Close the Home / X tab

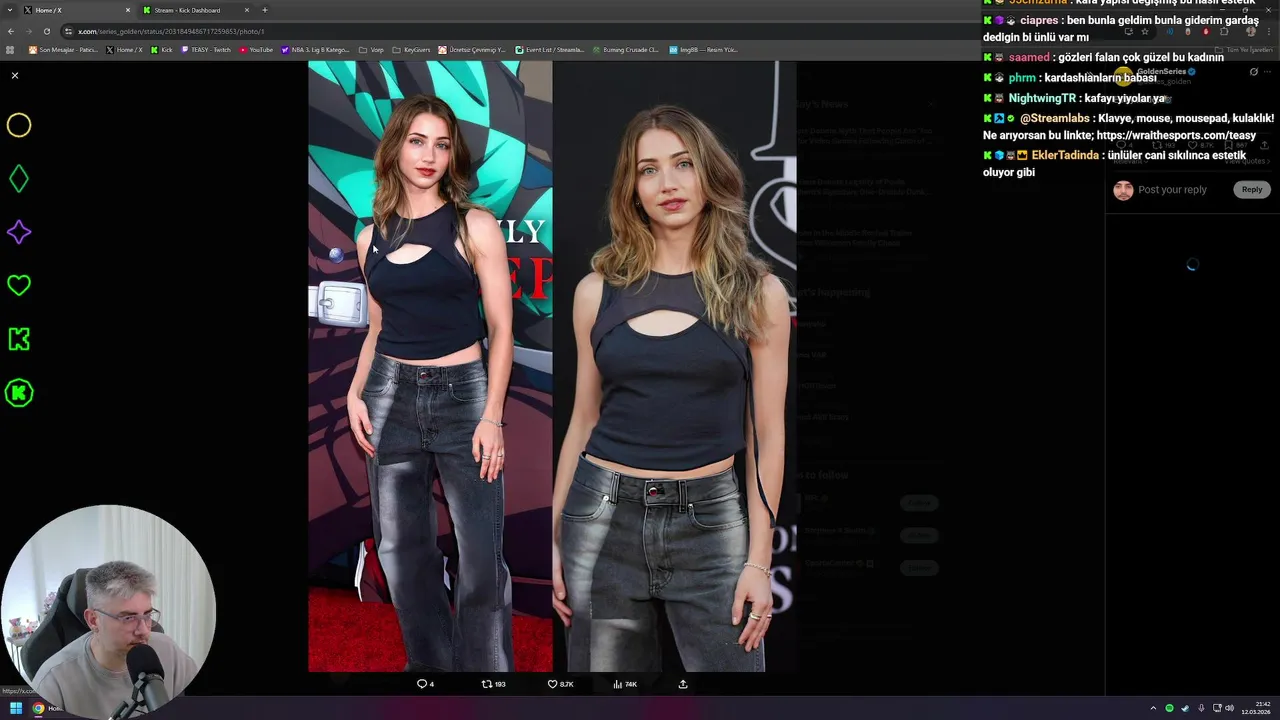(127, 10)
